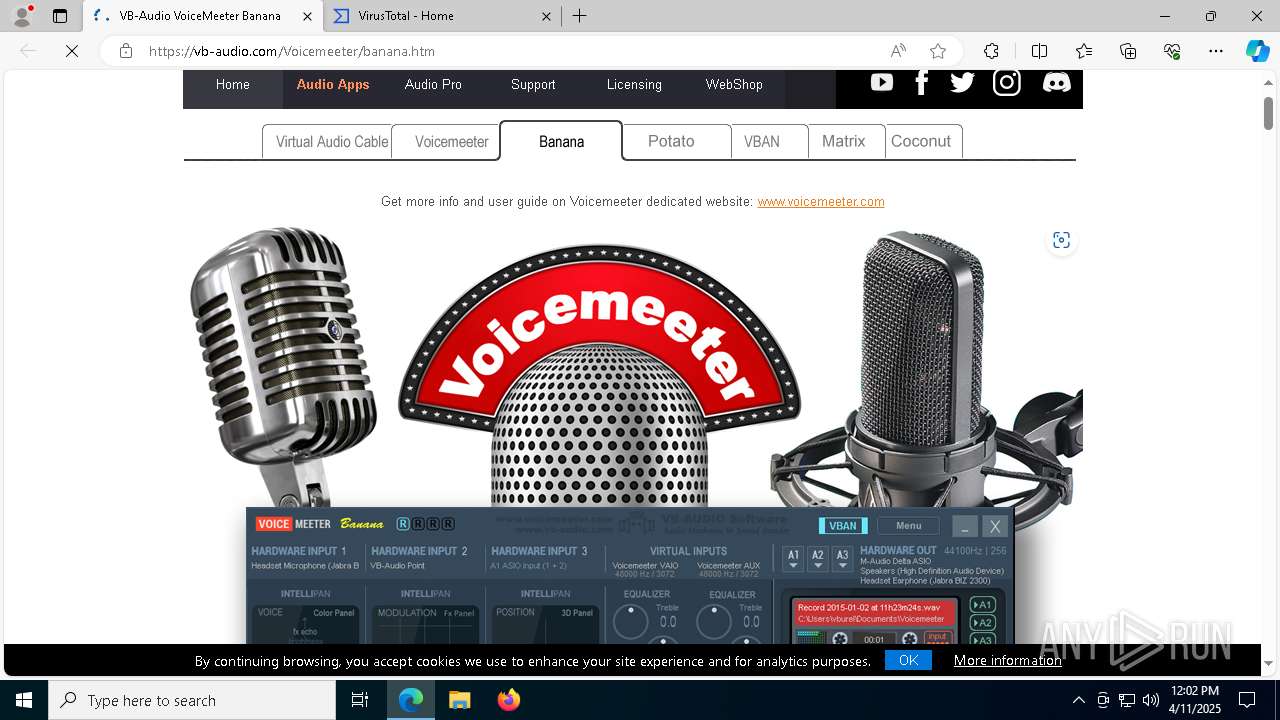Click the browser back arrow
The height and width of the screenshot is (720, 1280).
coord(28,51)
